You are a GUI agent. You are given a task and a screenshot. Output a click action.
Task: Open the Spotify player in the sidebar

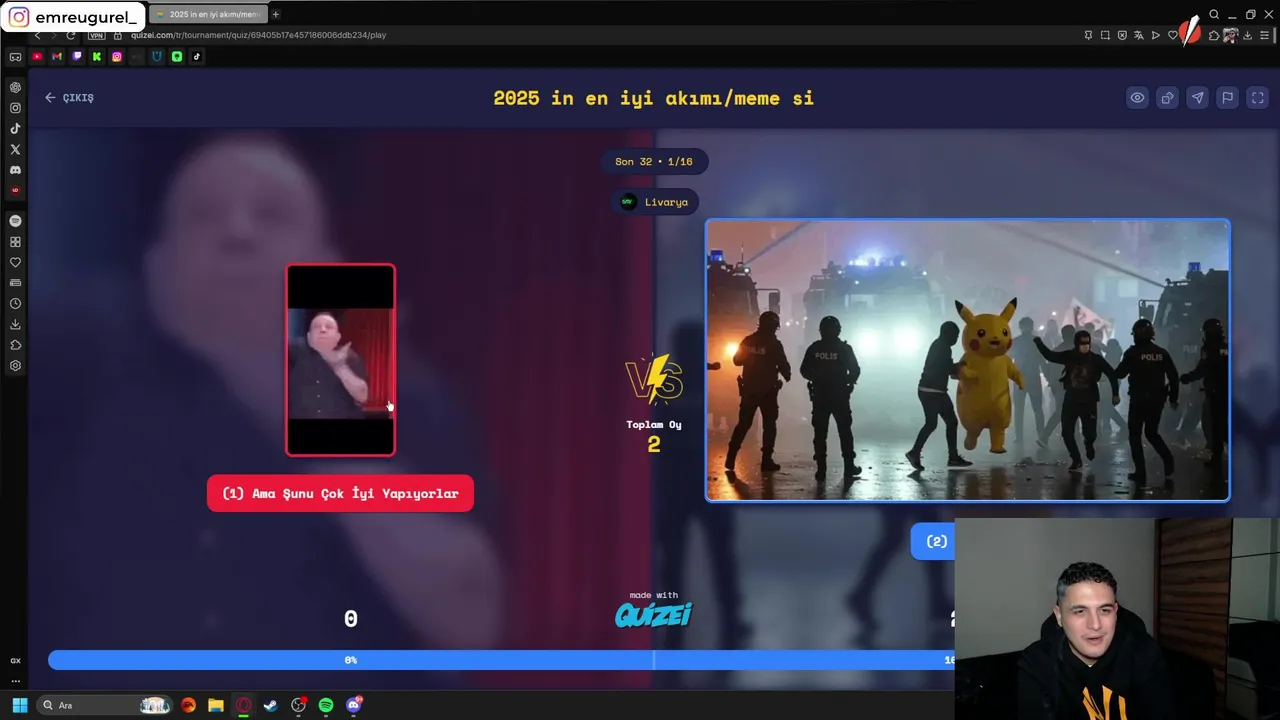15,221
